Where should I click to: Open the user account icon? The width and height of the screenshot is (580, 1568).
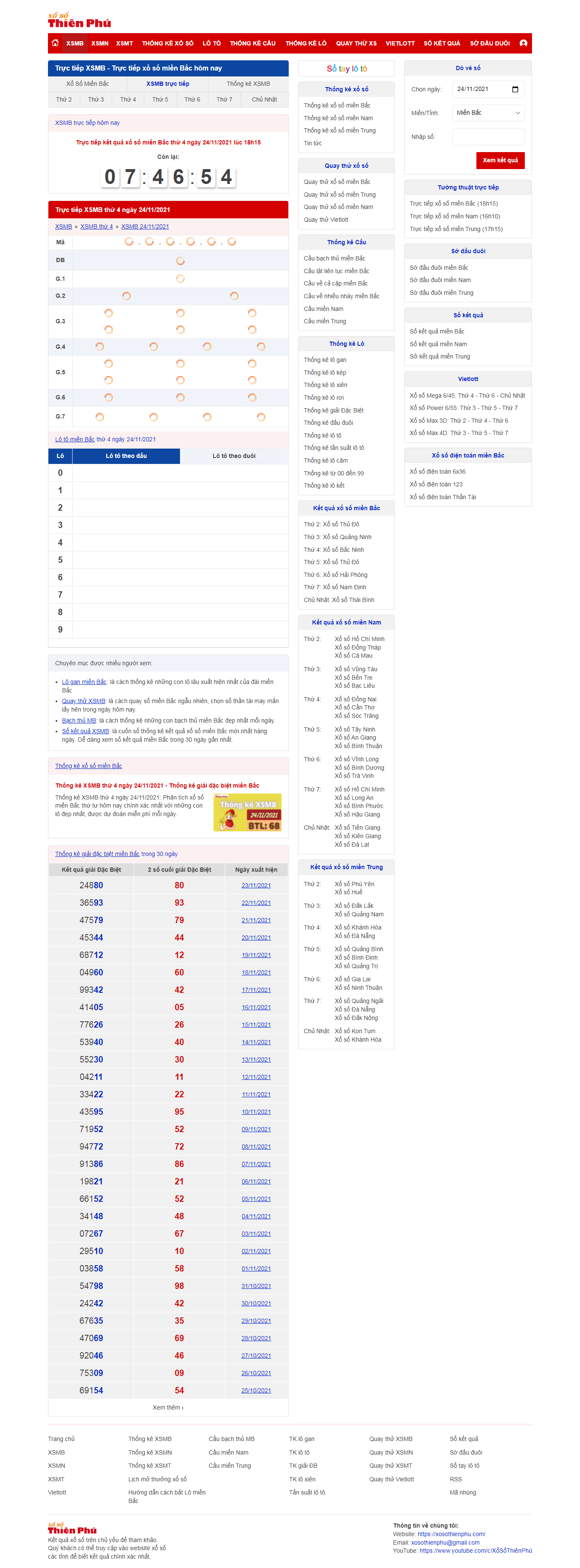point(523,43)
